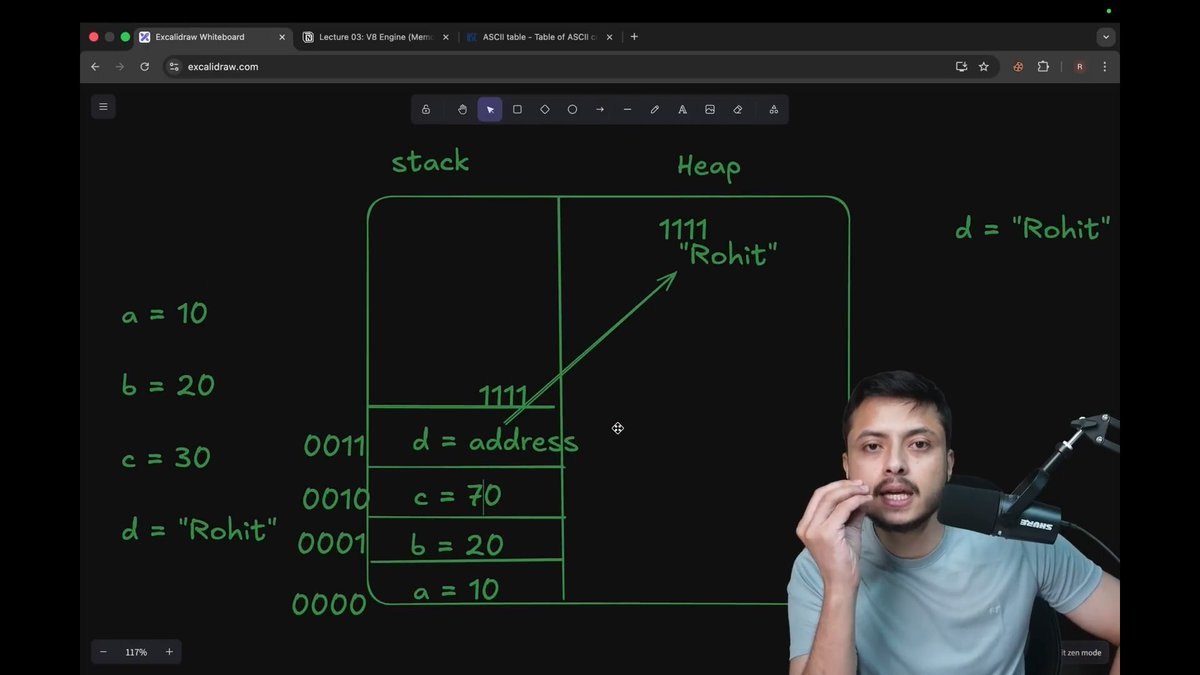Switch to the Lecture 03: V8 Engine tab

[376, 37]
